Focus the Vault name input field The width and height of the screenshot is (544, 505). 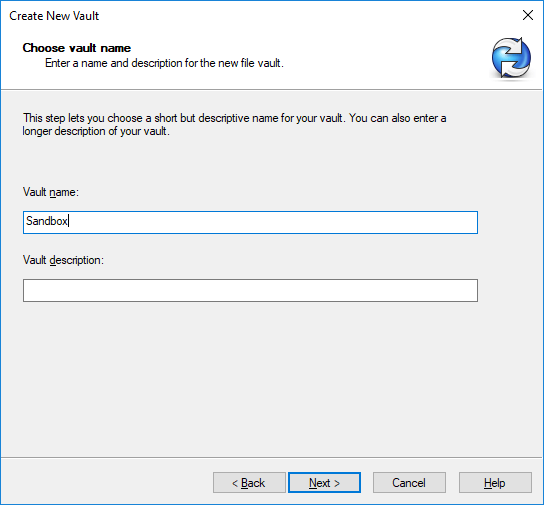(250, 222)
